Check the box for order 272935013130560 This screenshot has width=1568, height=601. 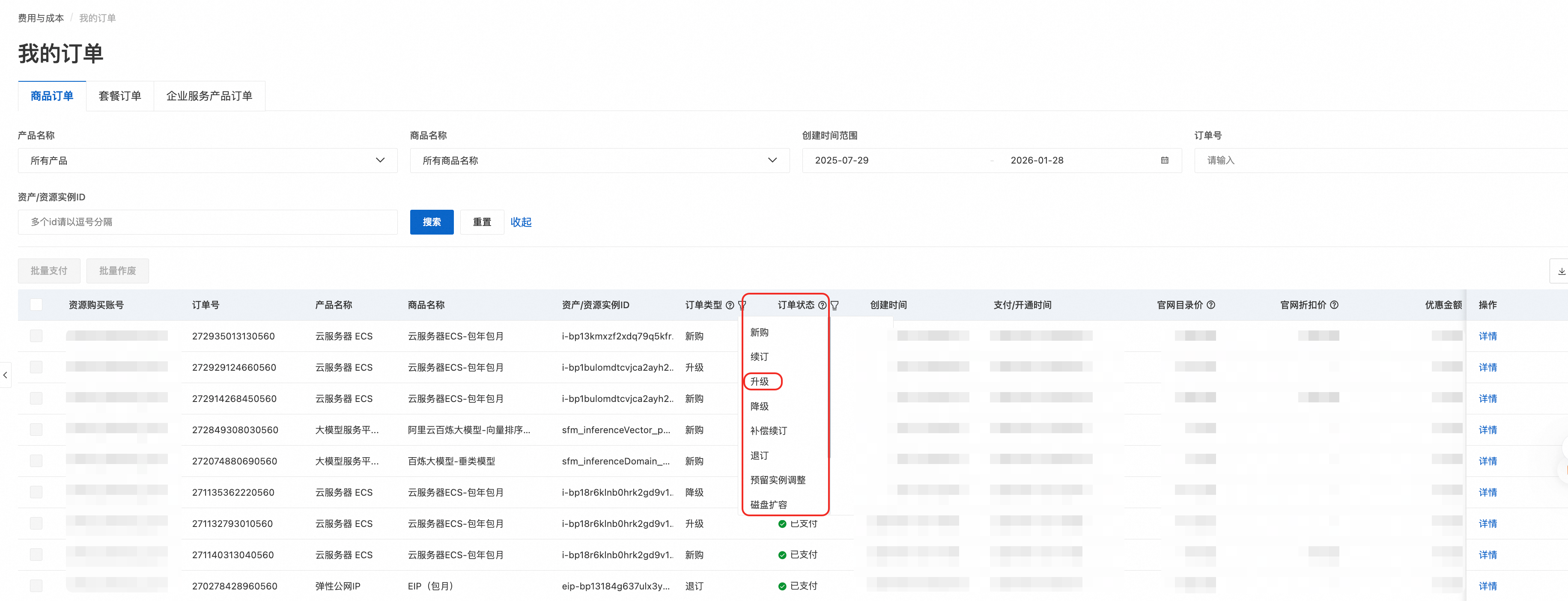36,336
